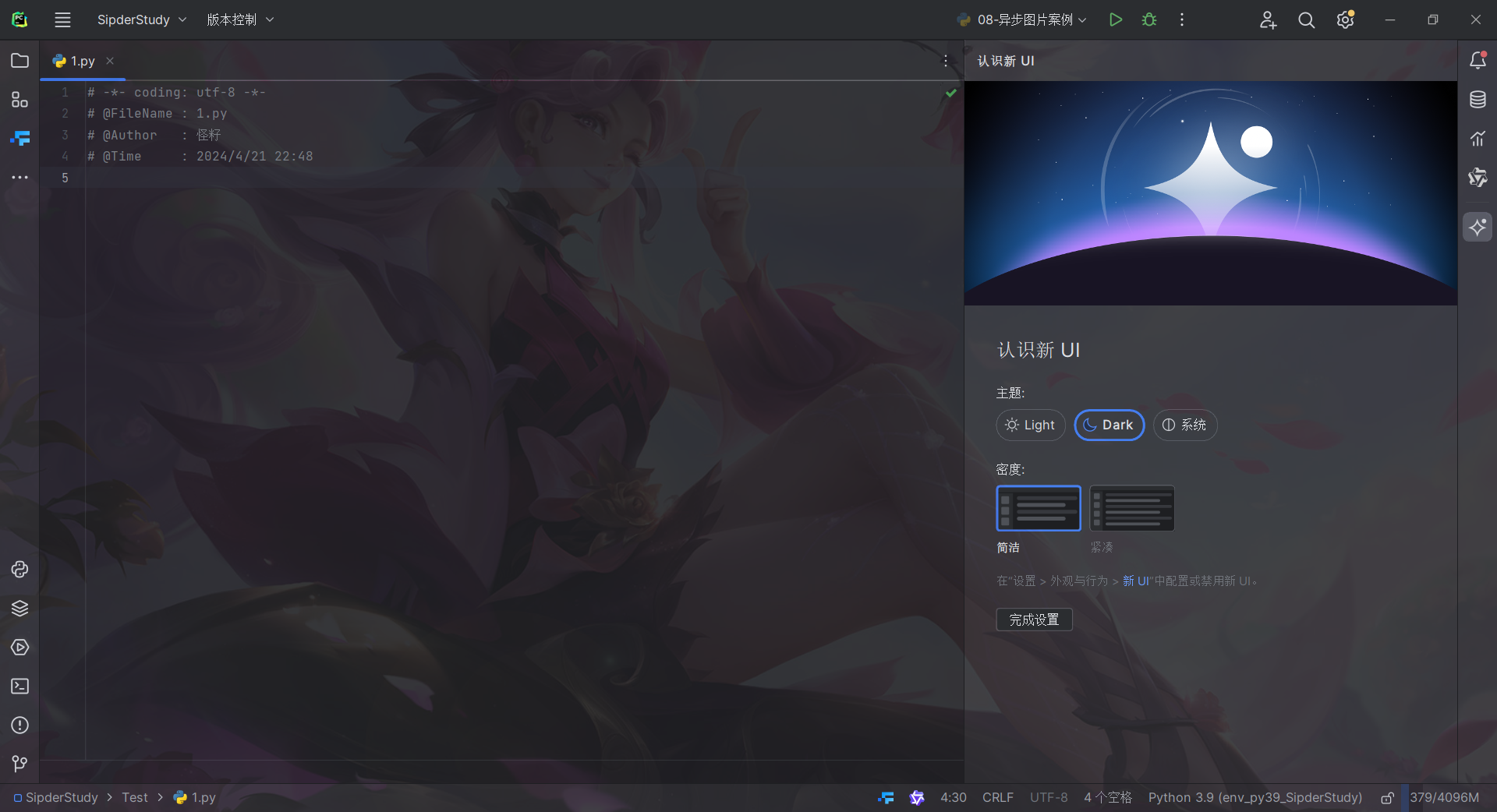Open the Project tool window folder icon
1497x812 pixels.
point(19,61)
